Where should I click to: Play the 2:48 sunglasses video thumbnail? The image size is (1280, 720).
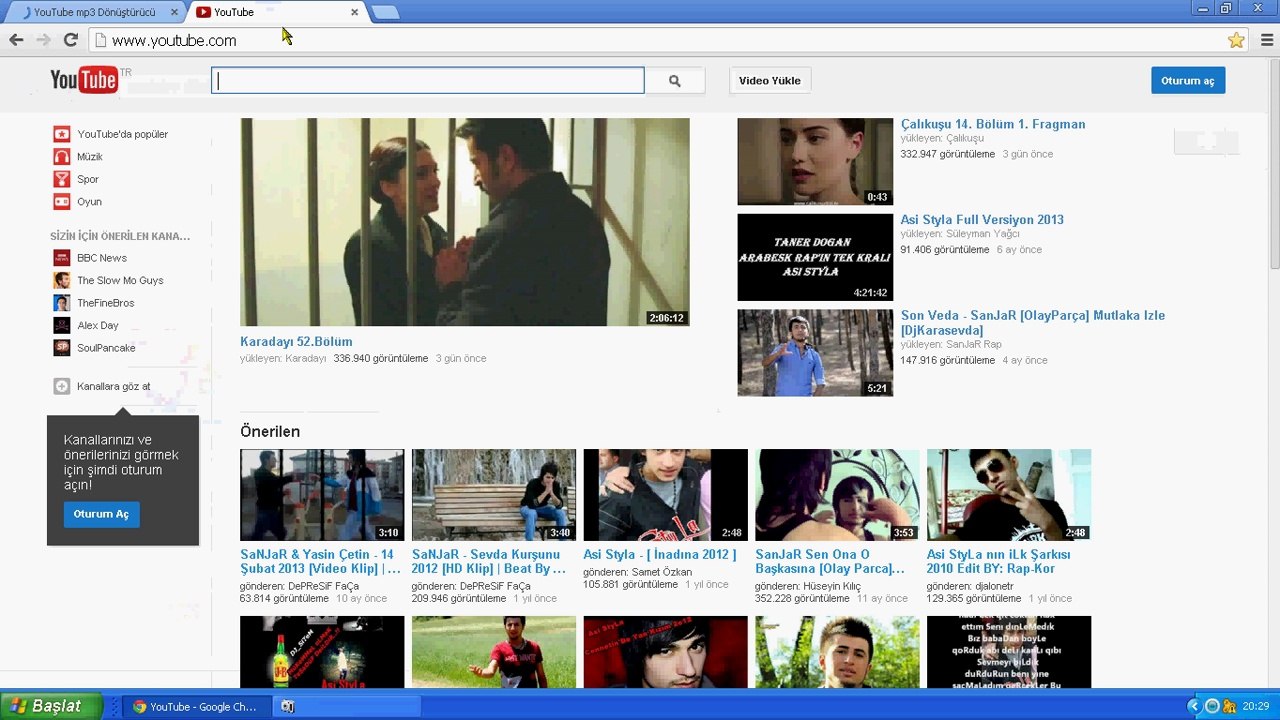tap(1009, 495)
